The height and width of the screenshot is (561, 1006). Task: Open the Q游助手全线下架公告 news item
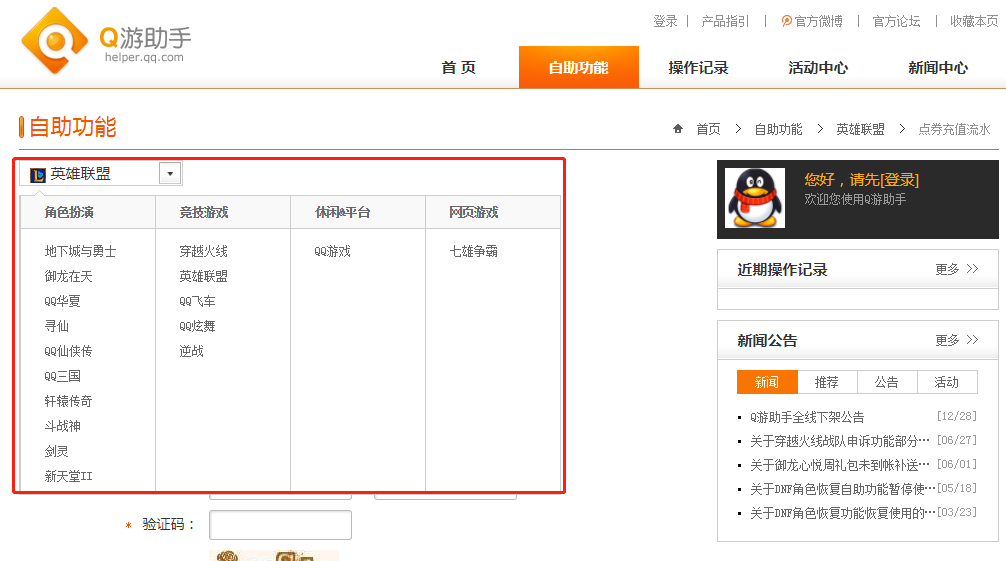pos(807,417)
